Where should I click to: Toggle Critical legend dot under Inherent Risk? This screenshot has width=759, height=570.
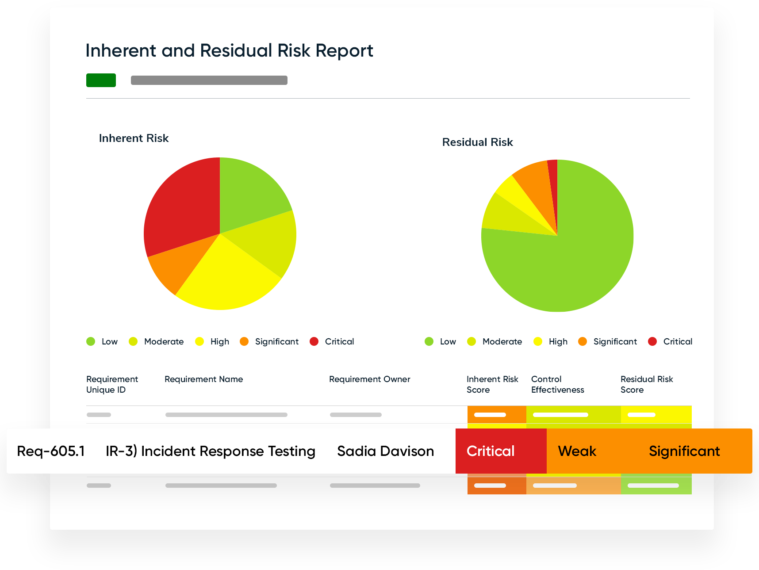[x=314, y=342]
